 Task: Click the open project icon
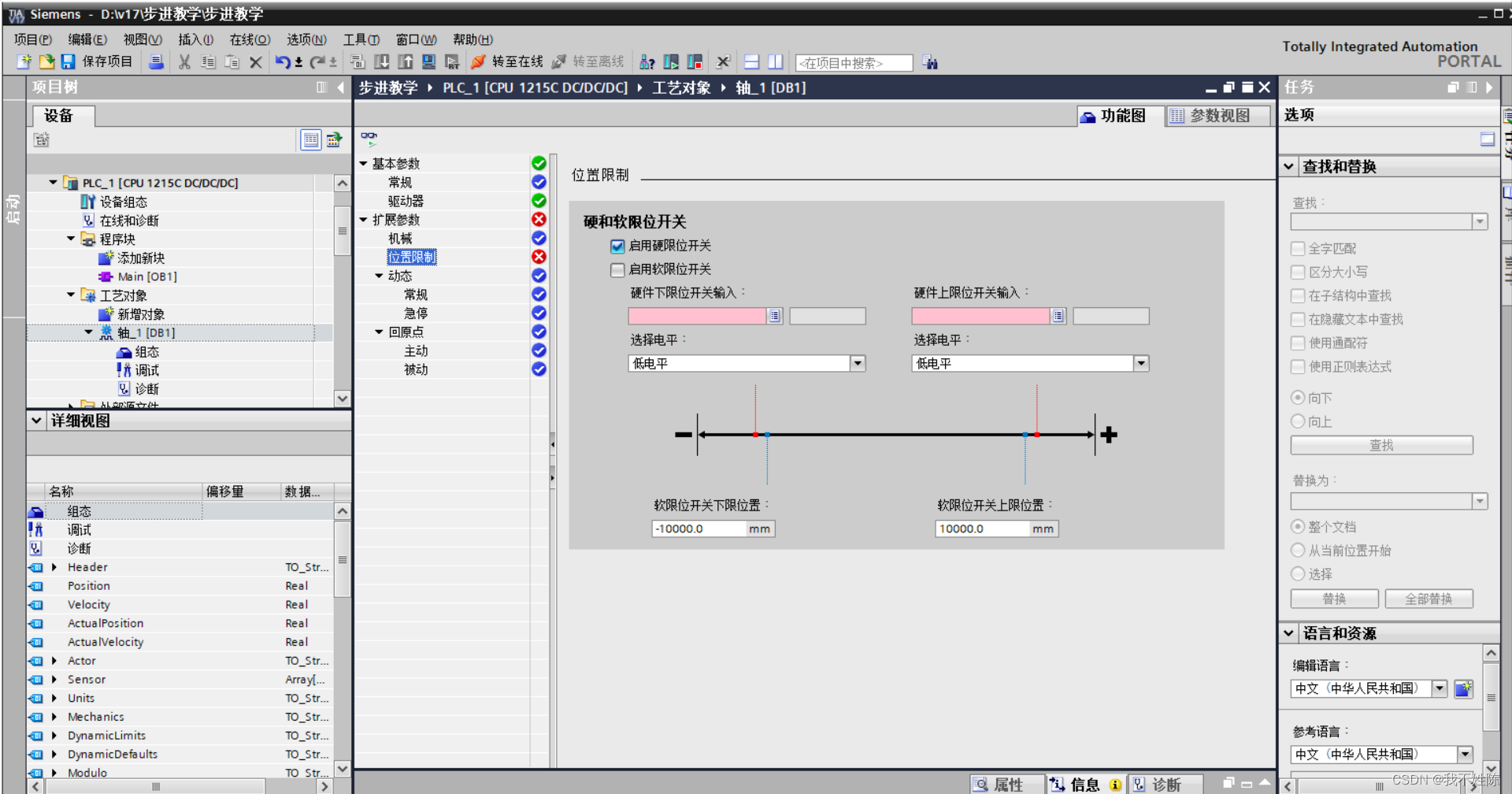pos(46,61)
